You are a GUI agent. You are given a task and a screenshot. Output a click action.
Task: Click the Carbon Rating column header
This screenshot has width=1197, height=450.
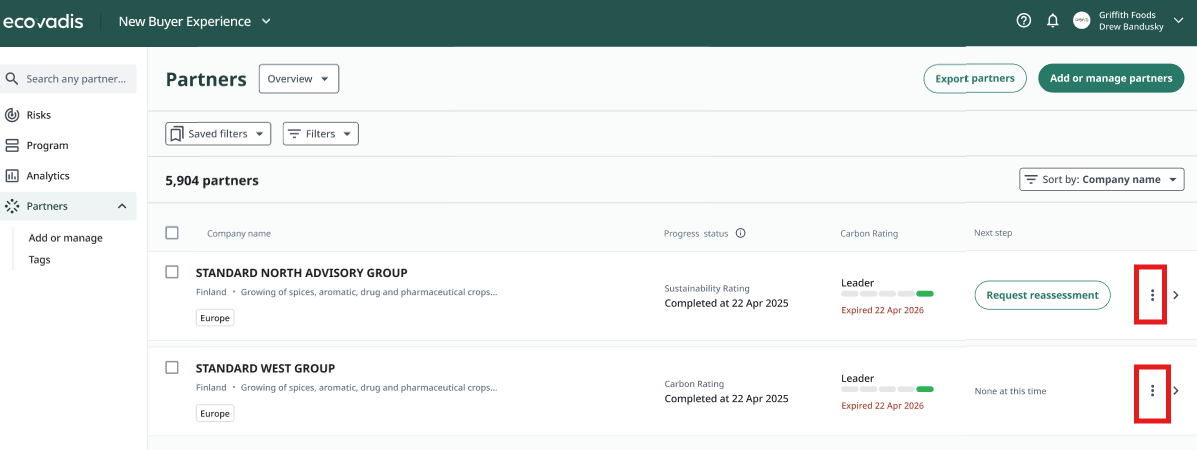869,233
